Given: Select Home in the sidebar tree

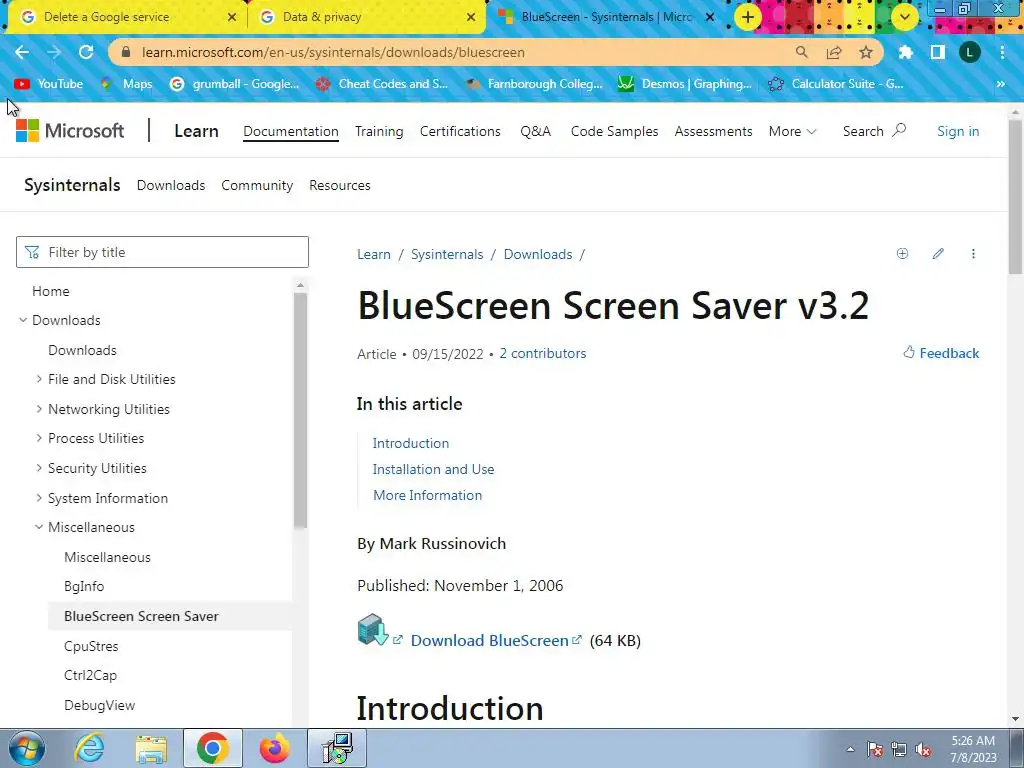Looking at the screenshot, I should pos(50,291).
